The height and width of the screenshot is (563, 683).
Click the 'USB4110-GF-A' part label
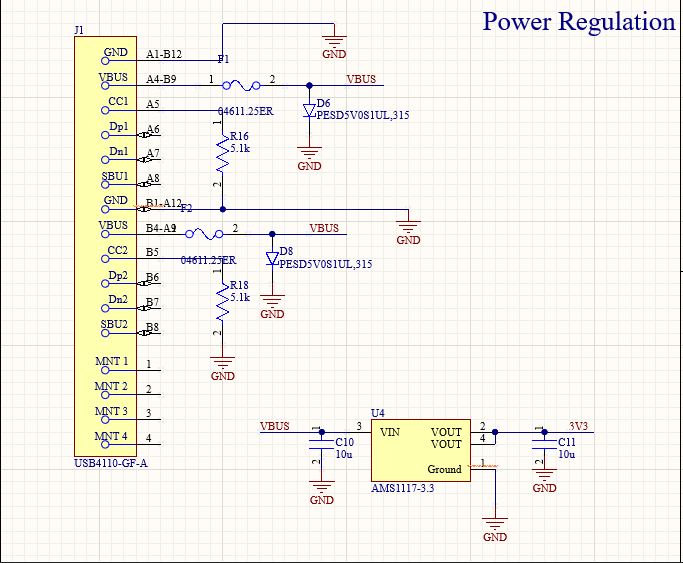pos(111,463)
